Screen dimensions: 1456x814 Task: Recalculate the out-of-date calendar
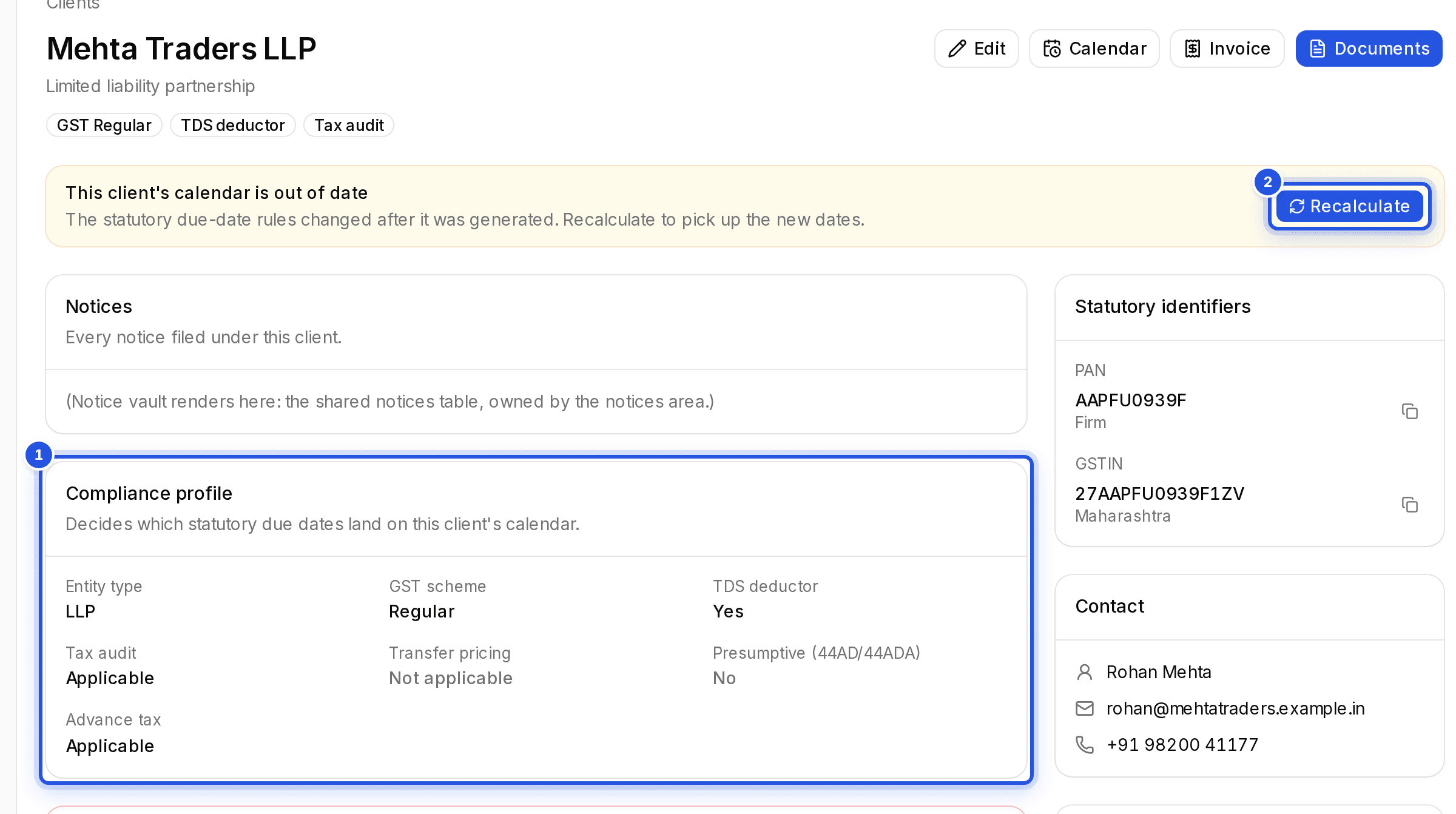tap(1349, 206)
